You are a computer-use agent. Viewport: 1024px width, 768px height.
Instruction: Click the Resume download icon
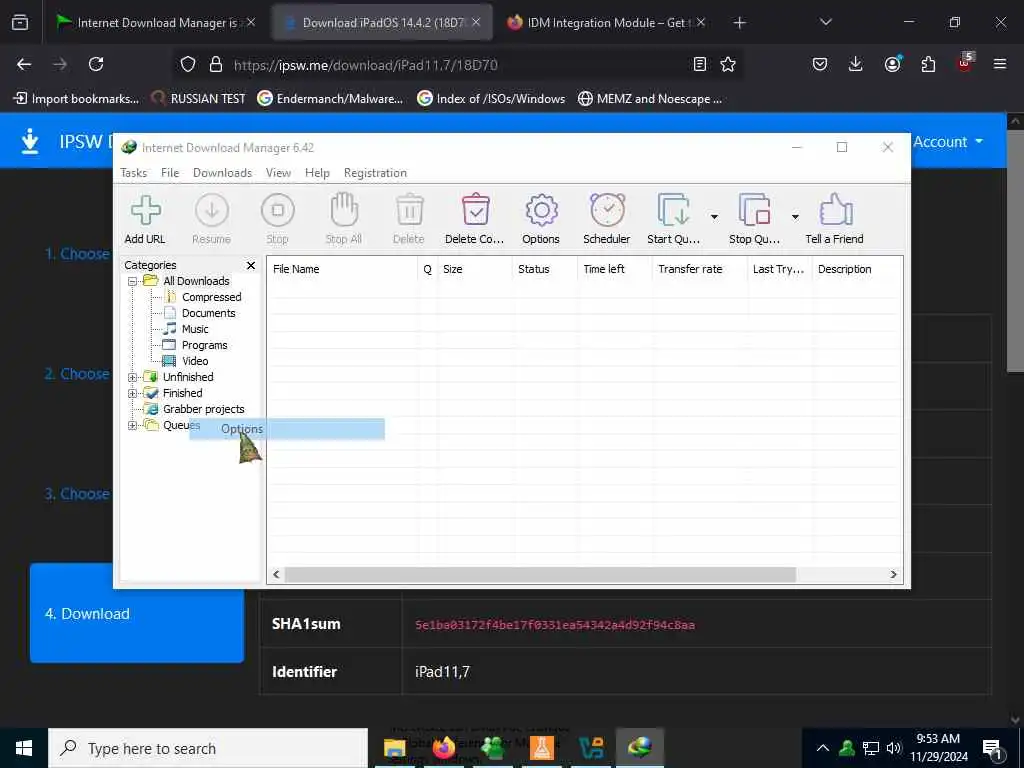click(x=212, y=211)
